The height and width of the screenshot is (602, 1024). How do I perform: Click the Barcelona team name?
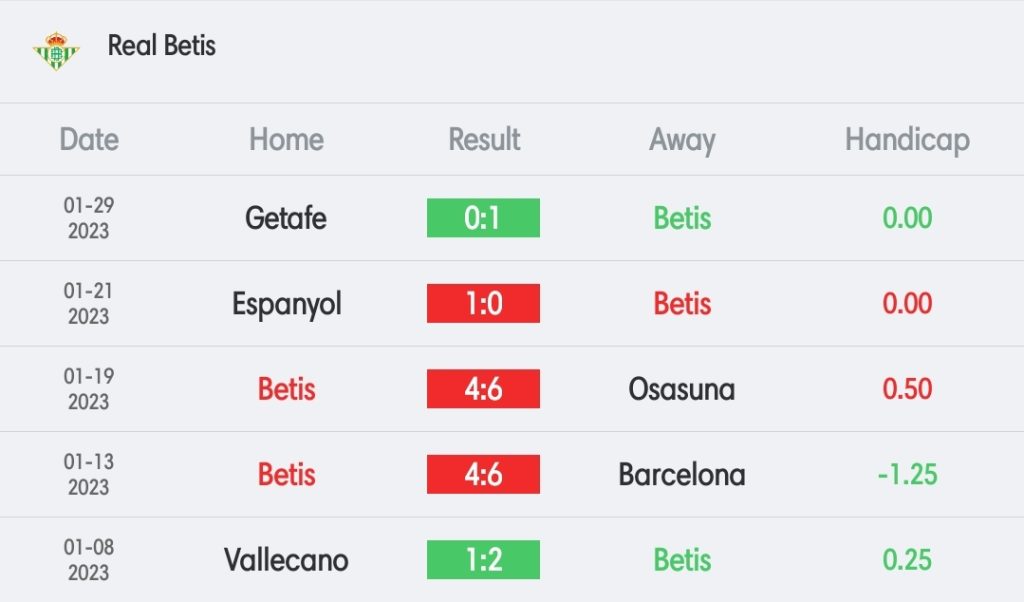(682, 475)
